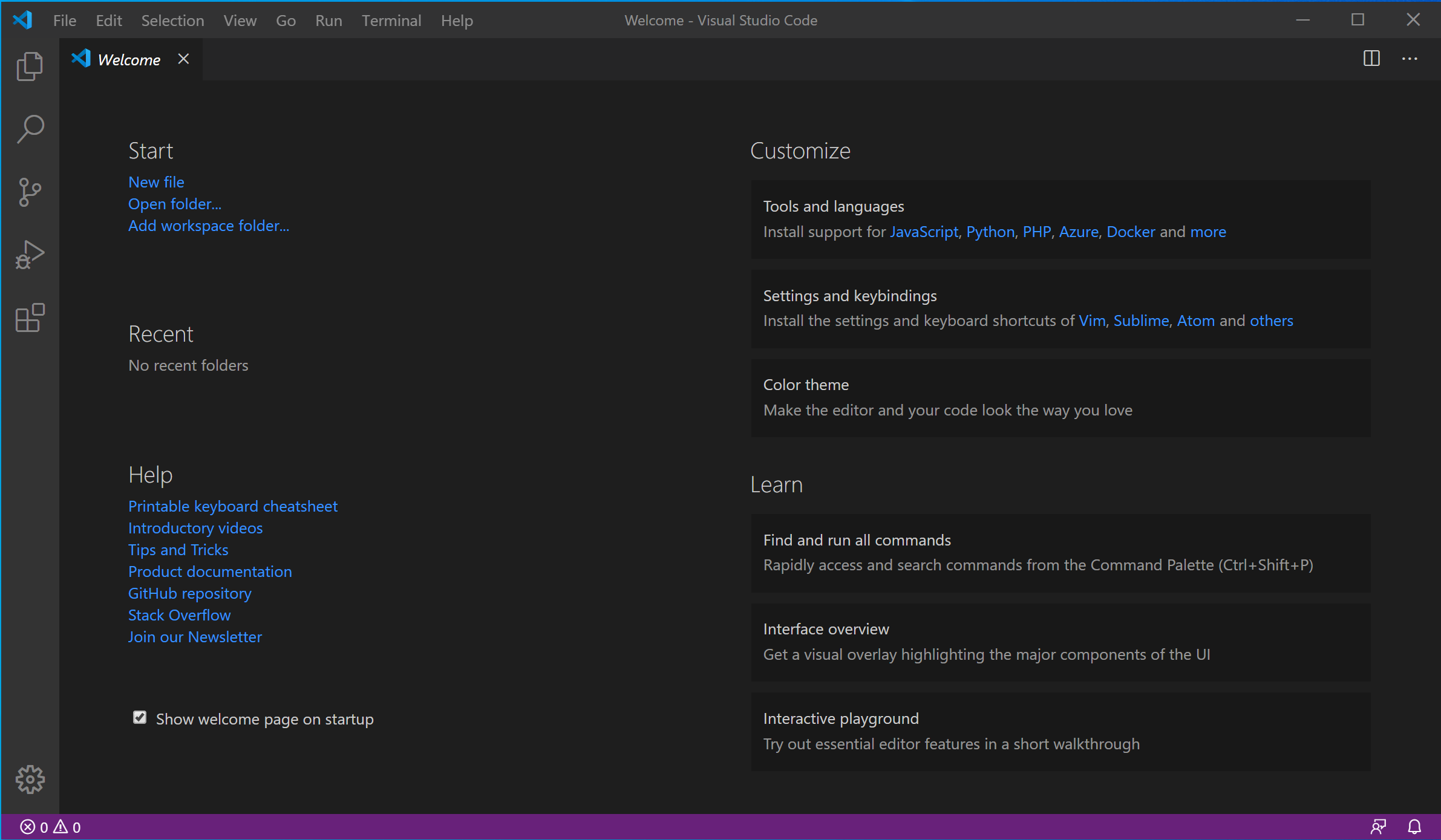Viewport: 1441px width, 840px height.
Task: Open the Interactive playground card
Action: (x=1060, y=732)
